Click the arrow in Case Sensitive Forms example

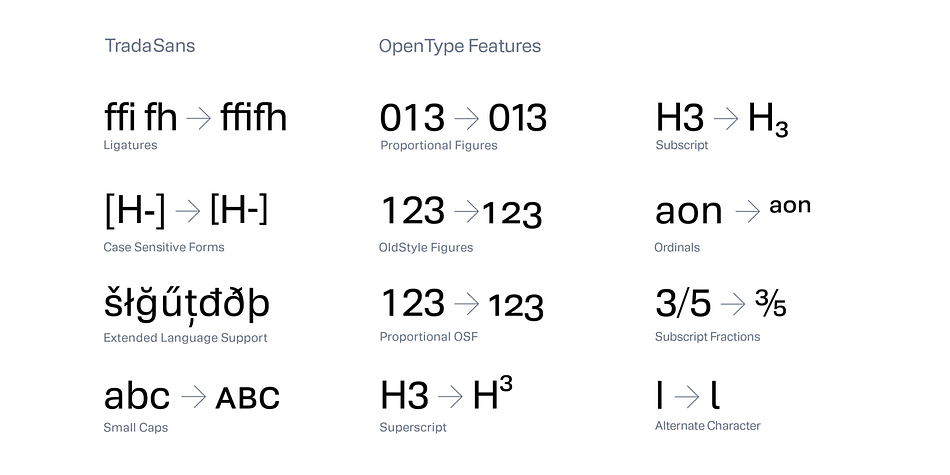188,211
